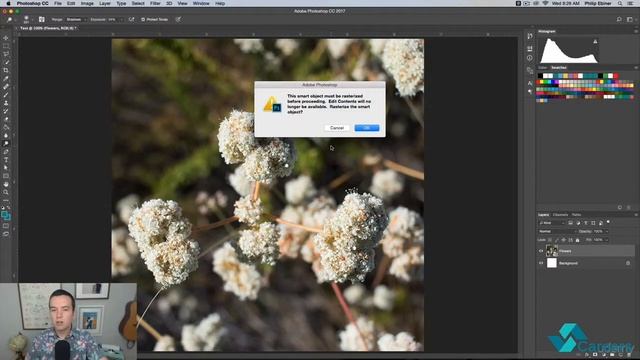
Task: Switch to the Channels tab
Action: tap(560, 215)
